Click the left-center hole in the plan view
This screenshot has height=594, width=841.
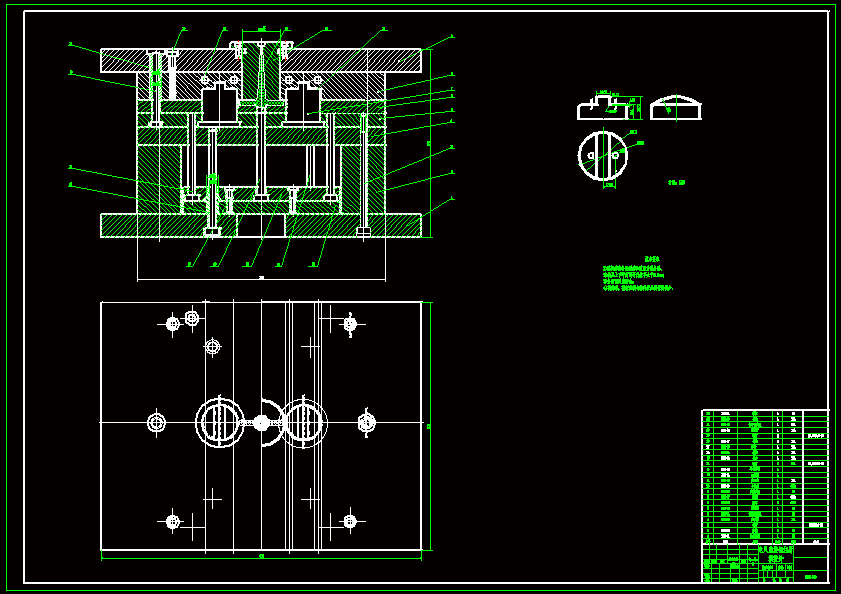tap(156, 423)
